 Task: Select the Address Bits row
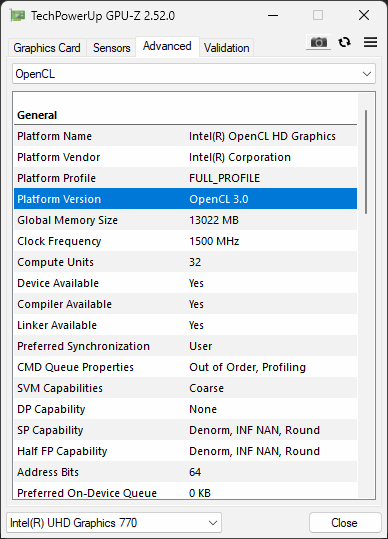tap(186, 472)
